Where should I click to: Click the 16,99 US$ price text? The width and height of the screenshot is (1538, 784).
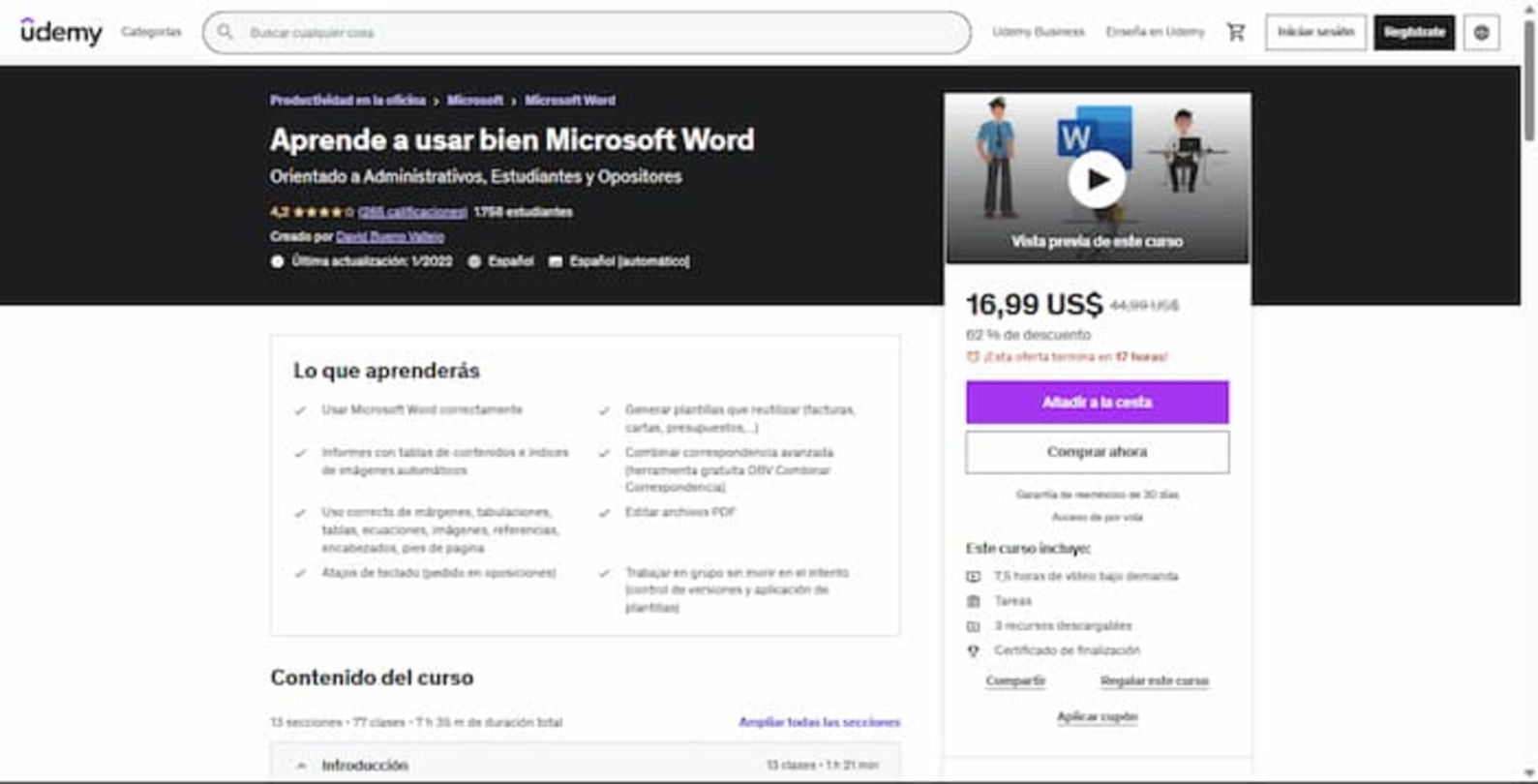(x=1034, y=305)
